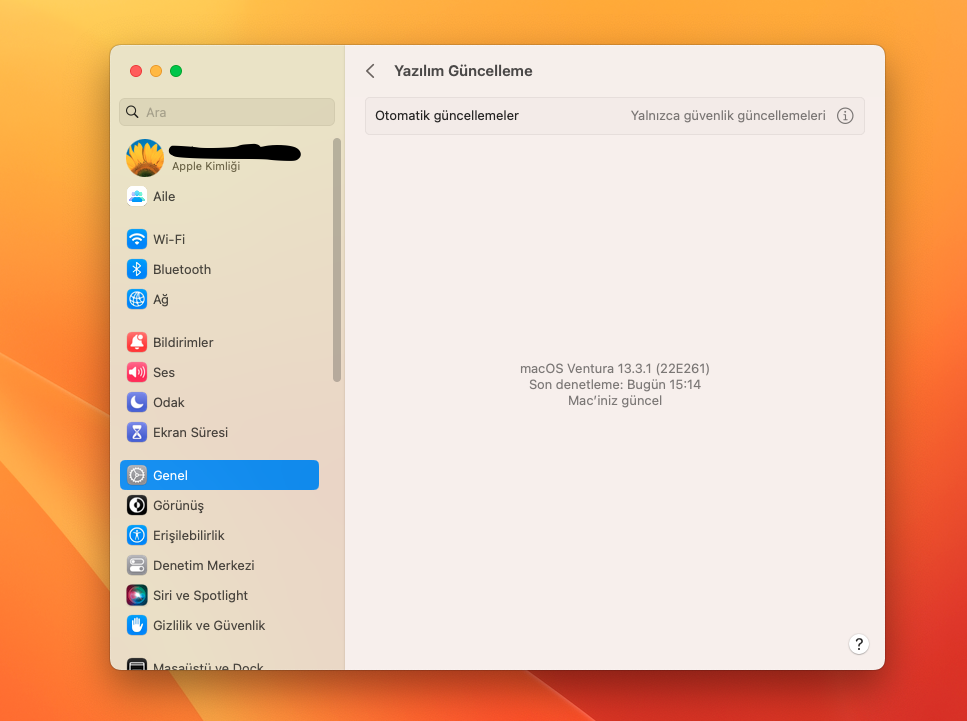The image size is (967, 721).
Task: Go back using the chevron arrow
Action: (371, 71)
